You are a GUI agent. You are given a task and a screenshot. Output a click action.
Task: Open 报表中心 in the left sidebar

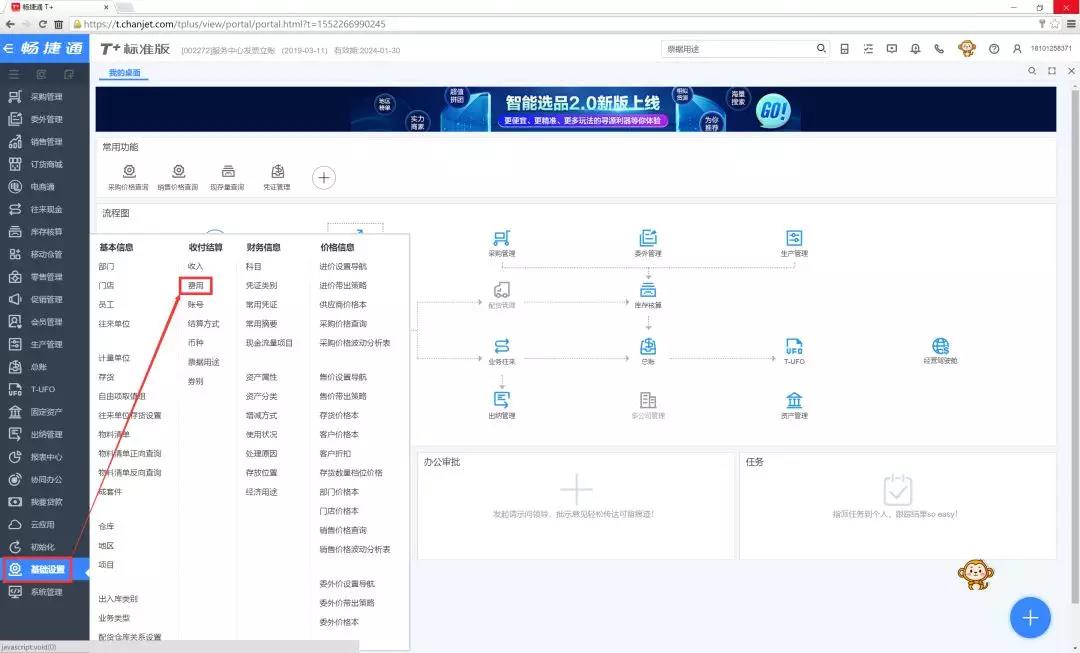click(x=45, y=457)
